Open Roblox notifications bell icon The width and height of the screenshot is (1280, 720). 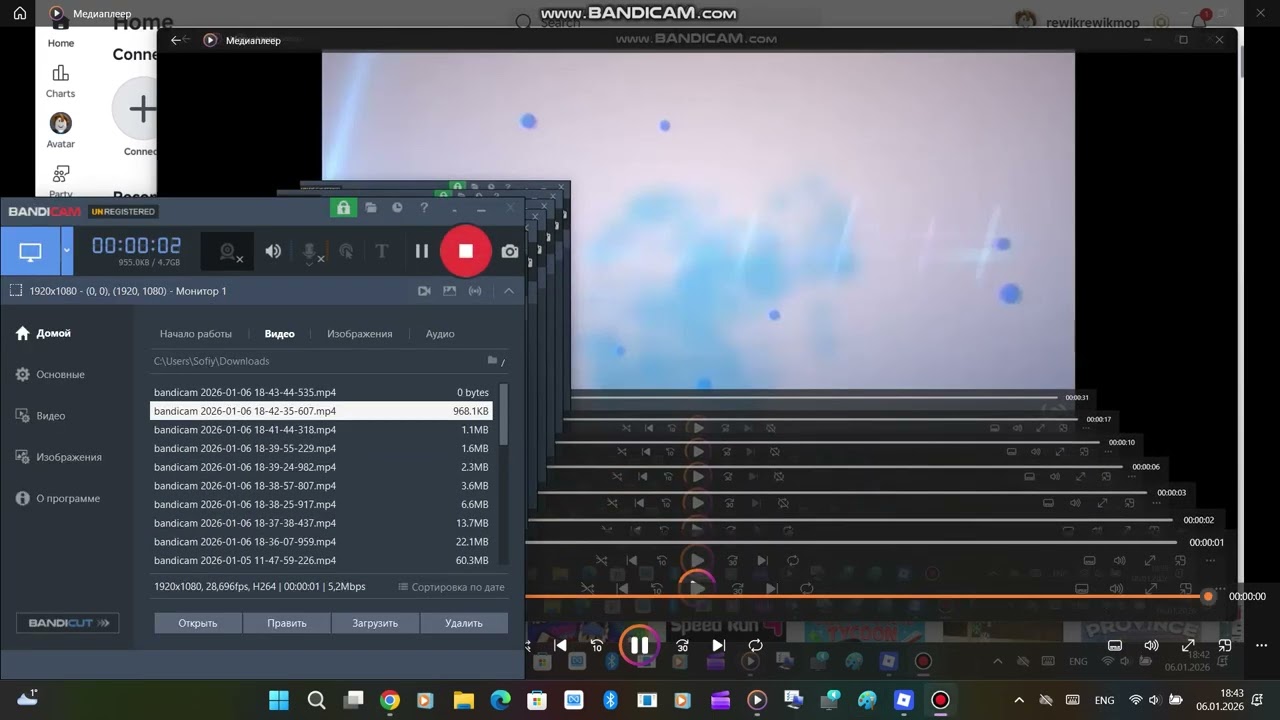1199,22
